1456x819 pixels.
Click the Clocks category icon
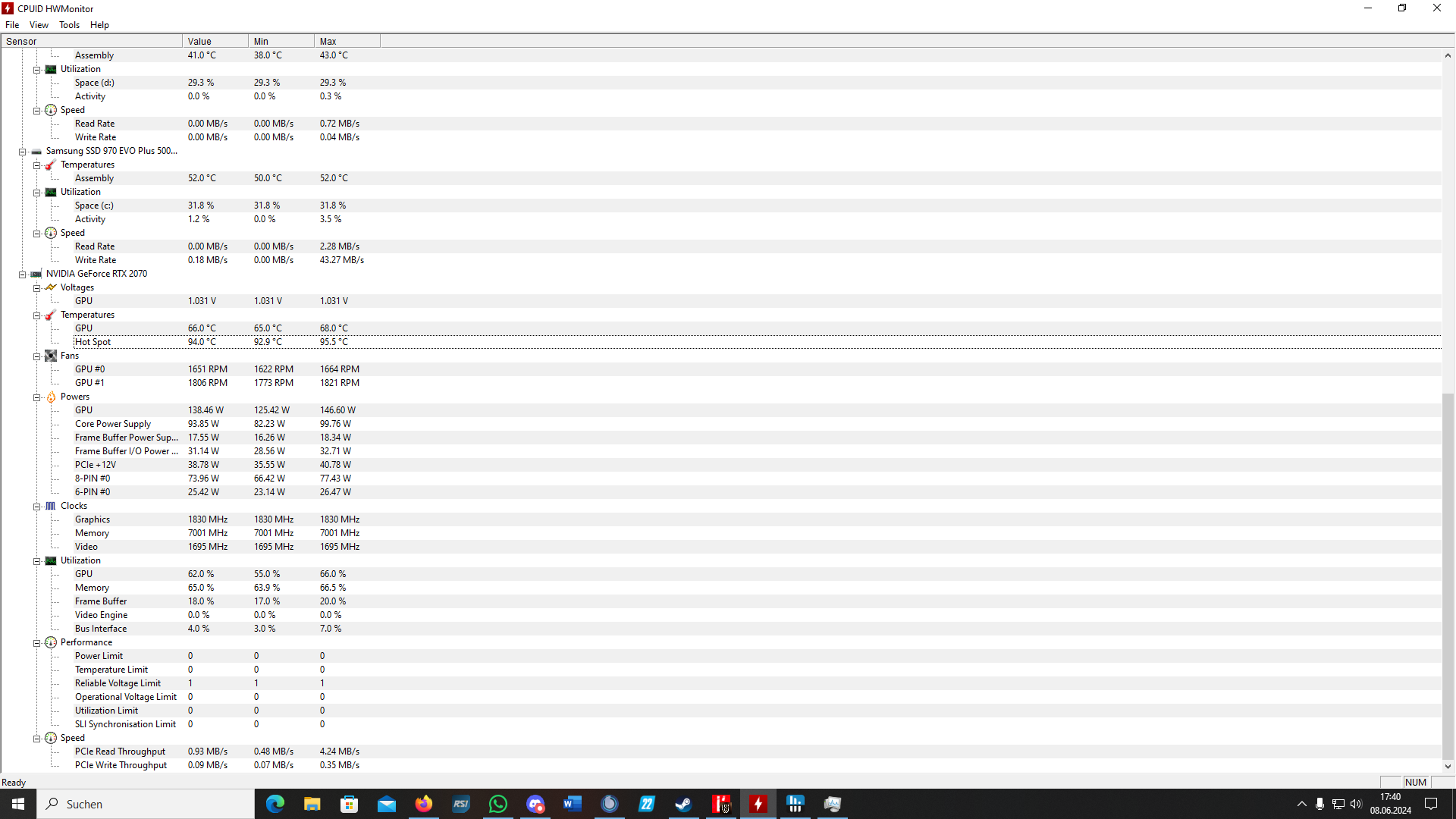coord(51,506)
